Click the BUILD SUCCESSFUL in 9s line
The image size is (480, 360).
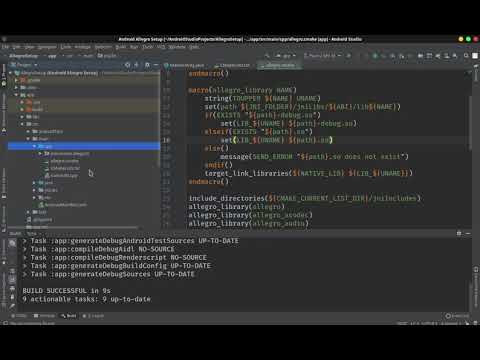67,291
